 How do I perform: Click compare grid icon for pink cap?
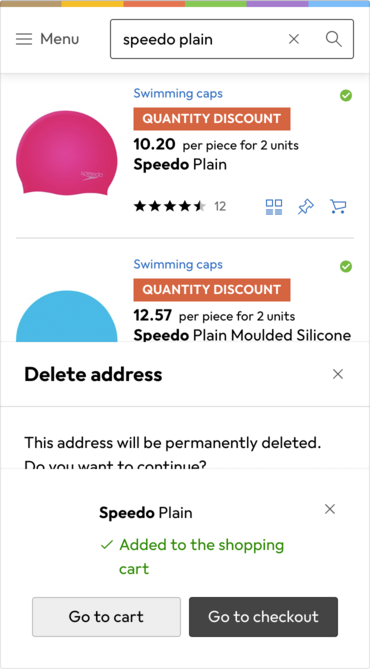point(274,207)
